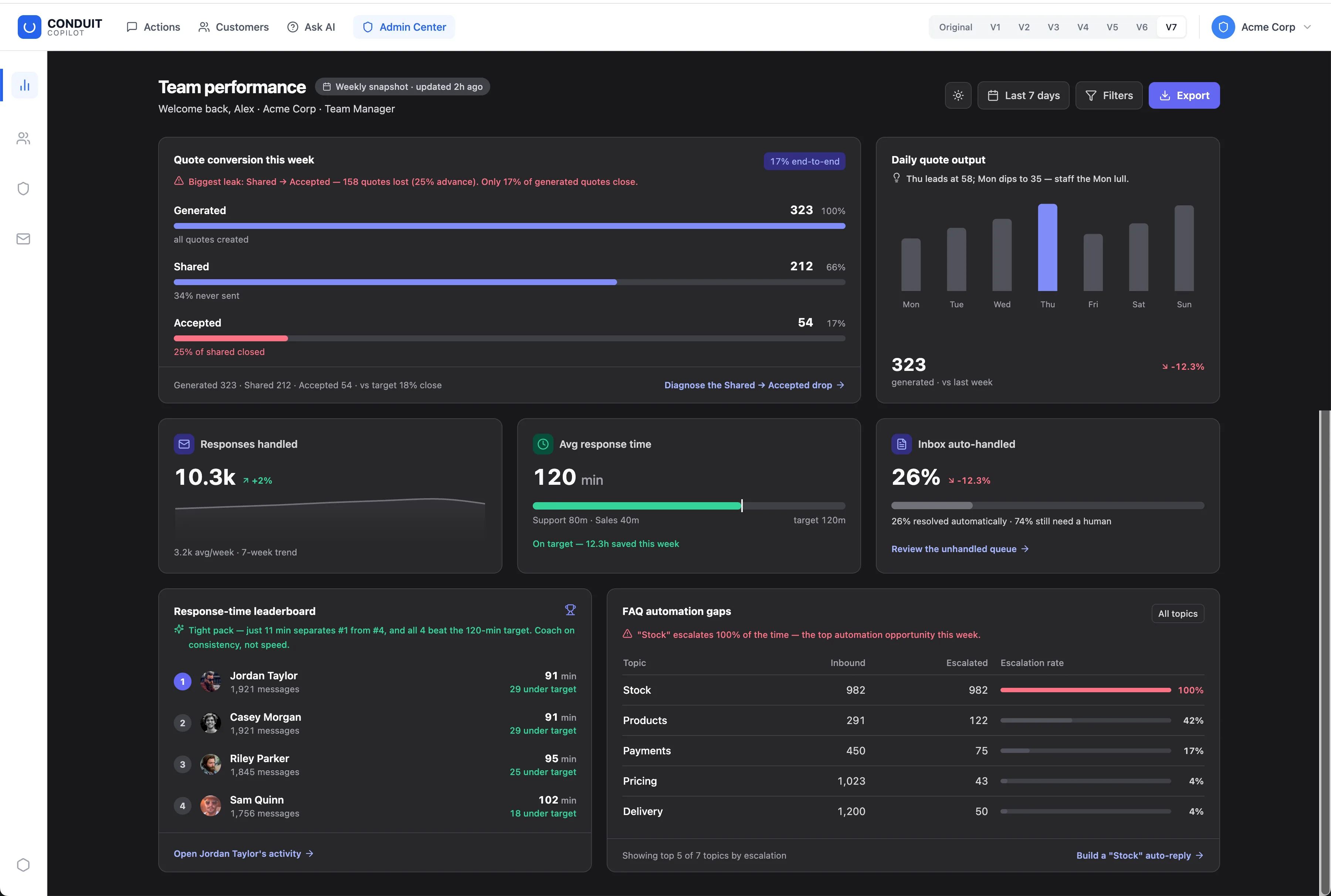Click the green avg response time progress bar

(637, 506)
